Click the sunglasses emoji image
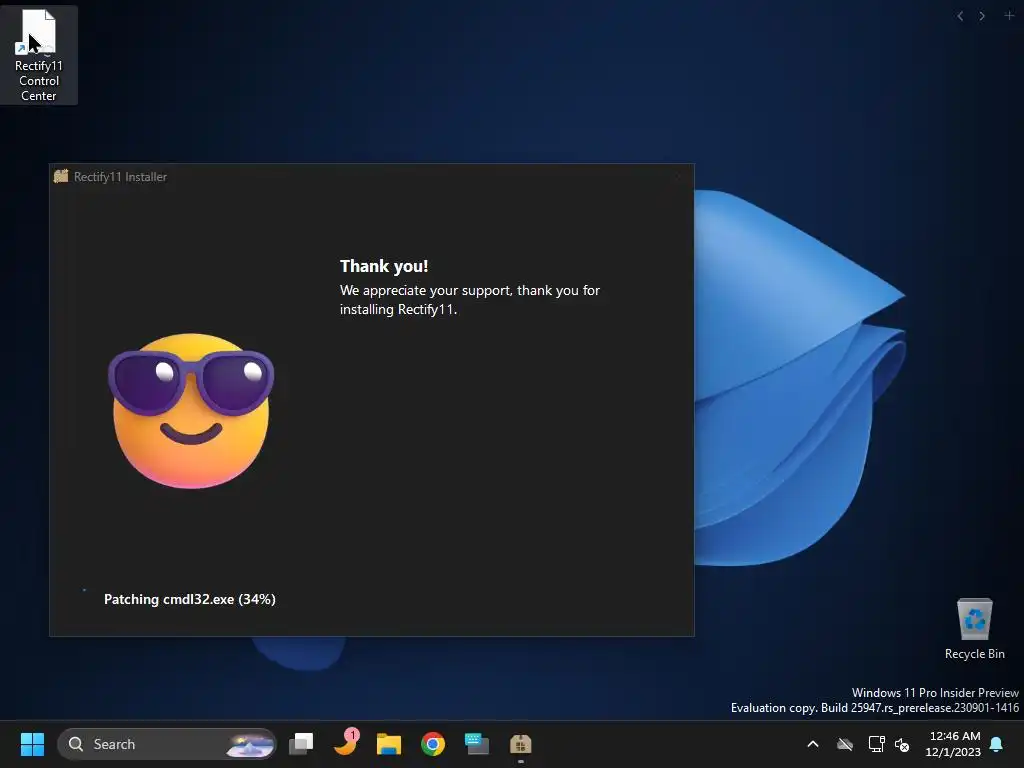1024x768 pixels. 191,411
